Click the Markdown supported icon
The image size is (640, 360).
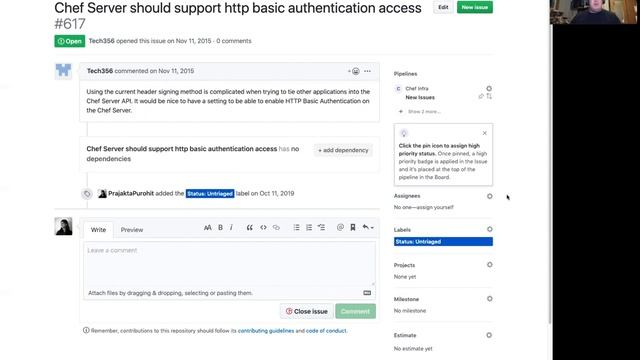(x=367, y=293)
